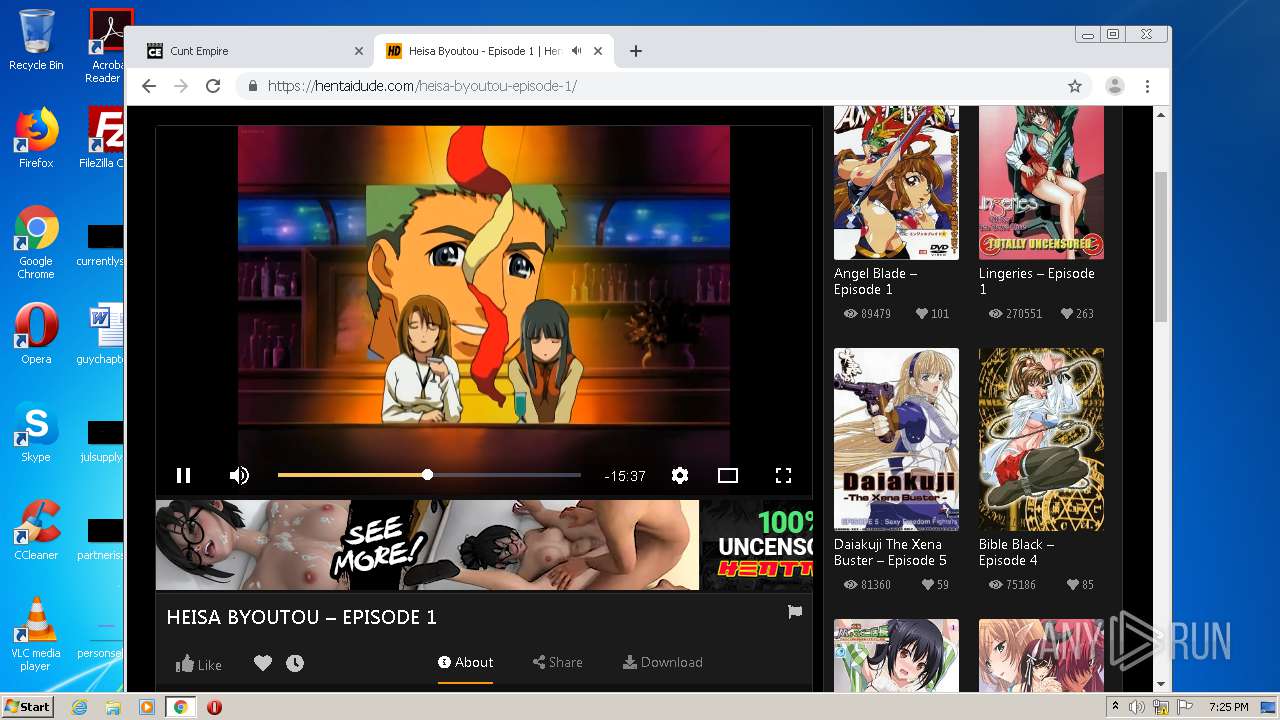This screenshot has height=720, width=1280.
Task: Bookmark this page with the star icon
Action: pyautogui.click(x=1075, y=86)
